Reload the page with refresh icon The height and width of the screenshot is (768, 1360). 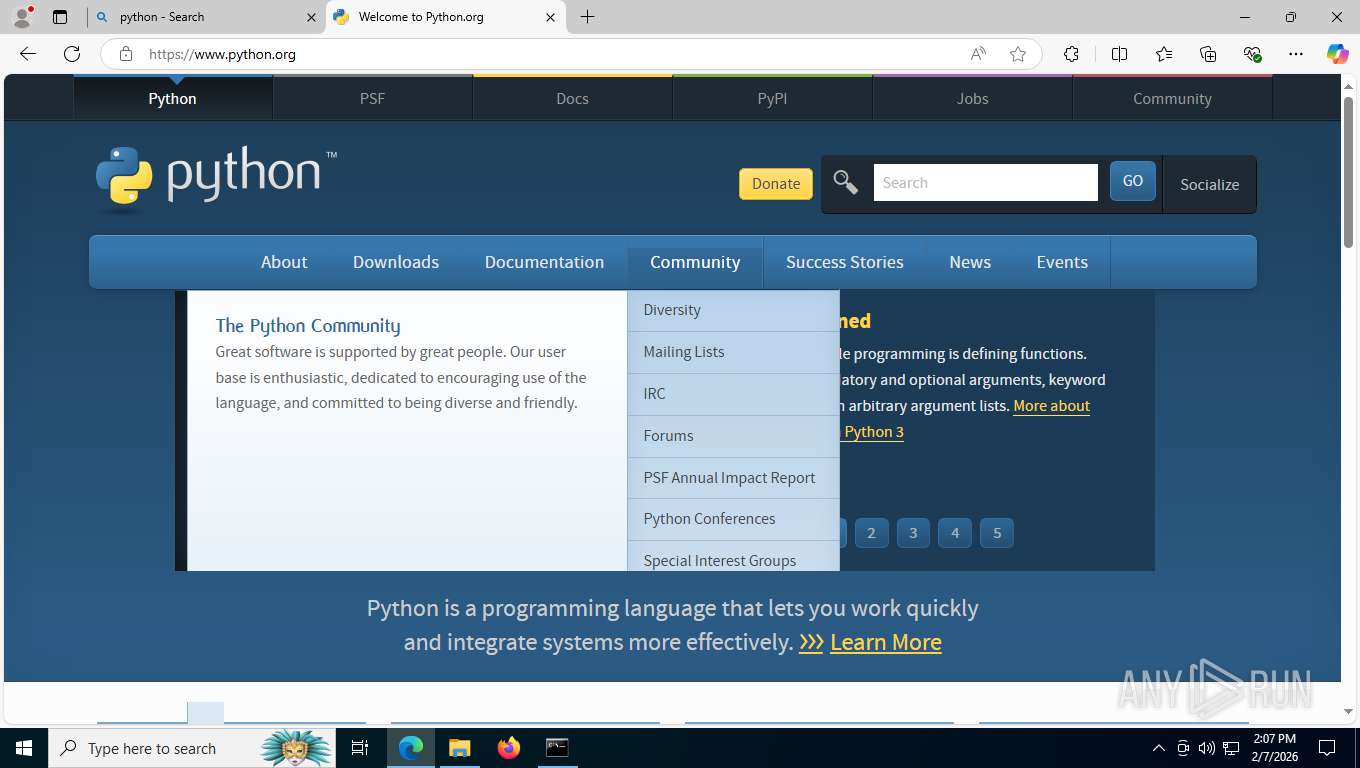[72, 54]
